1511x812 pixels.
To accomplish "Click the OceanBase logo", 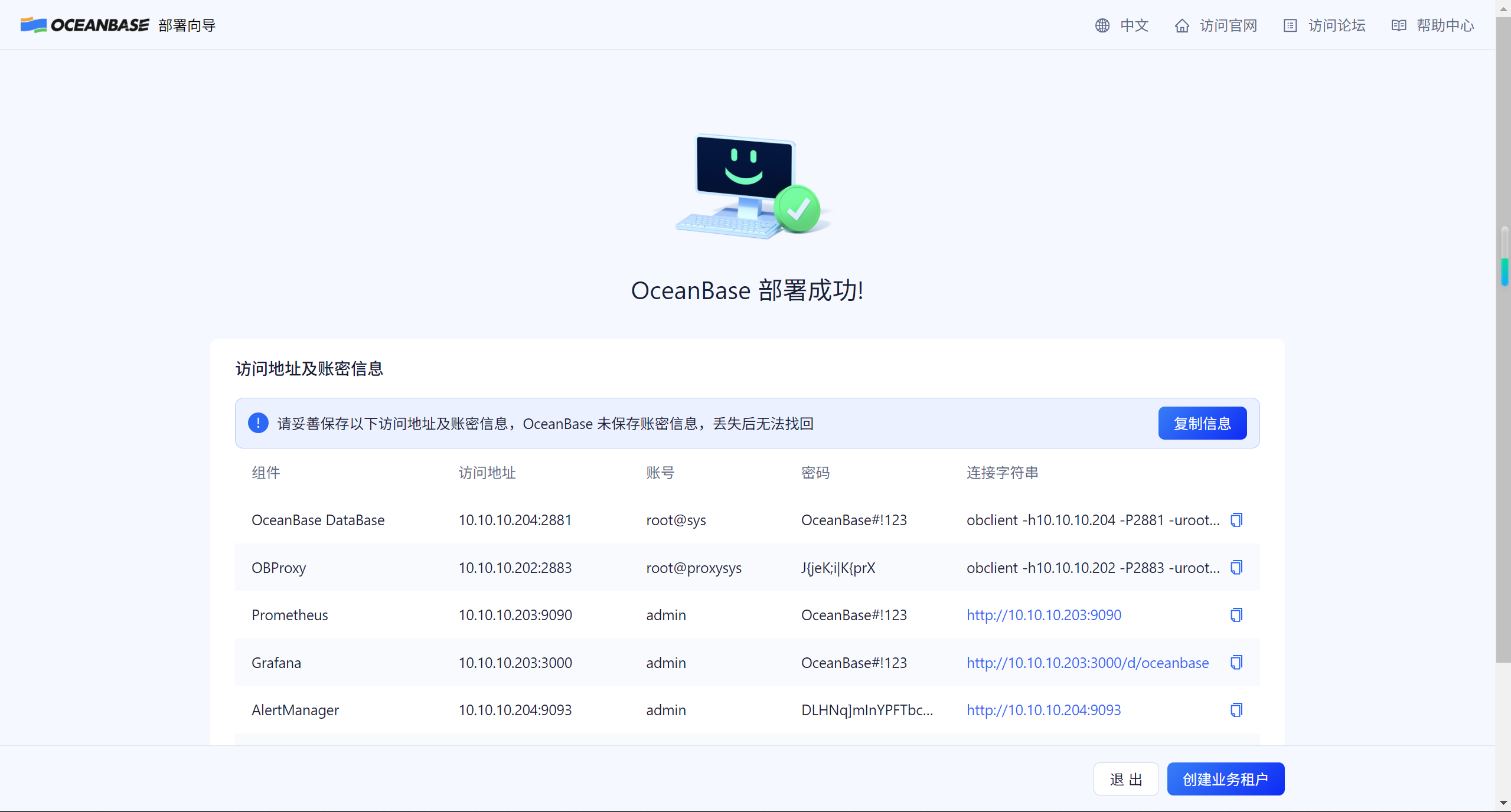I will [x=84, y=25].
